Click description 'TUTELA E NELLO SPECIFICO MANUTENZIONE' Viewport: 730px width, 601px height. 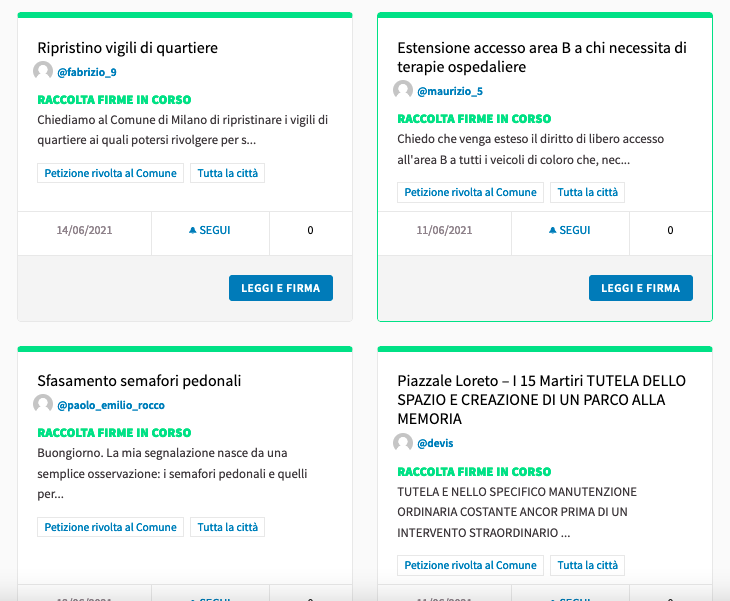coord(517,512)
